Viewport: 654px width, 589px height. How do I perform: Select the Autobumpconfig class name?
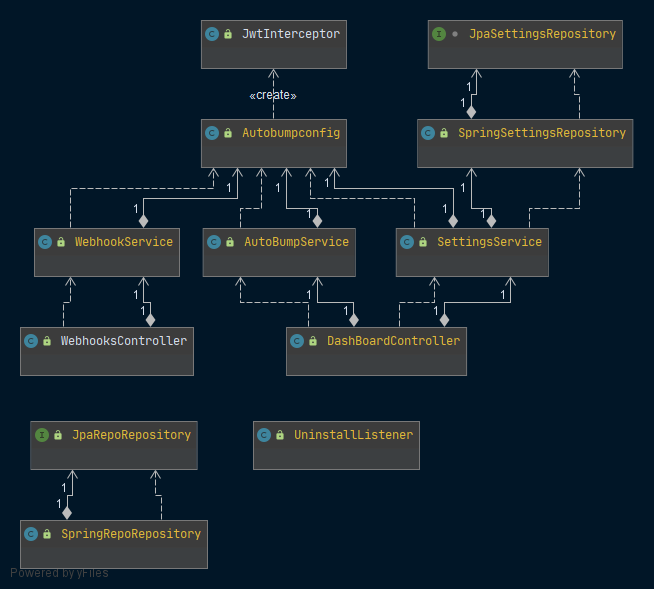click(291, 133)
